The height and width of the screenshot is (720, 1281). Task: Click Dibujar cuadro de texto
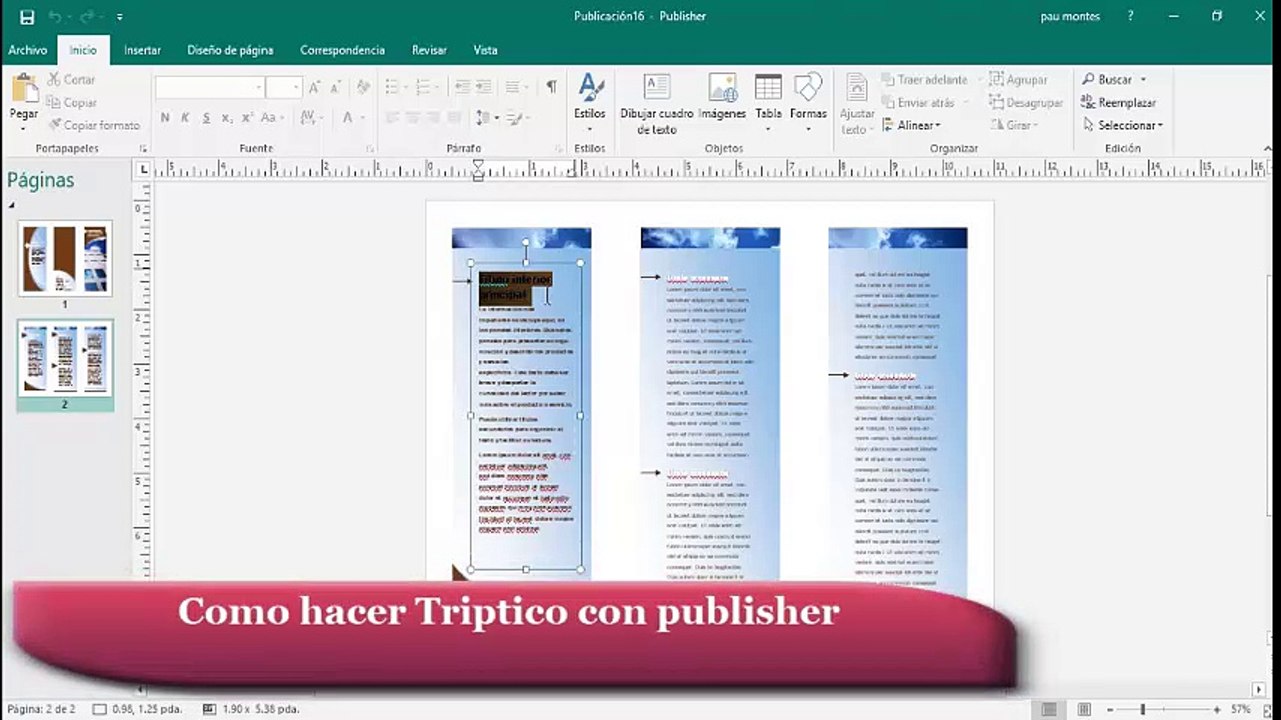tap(657, 104)
